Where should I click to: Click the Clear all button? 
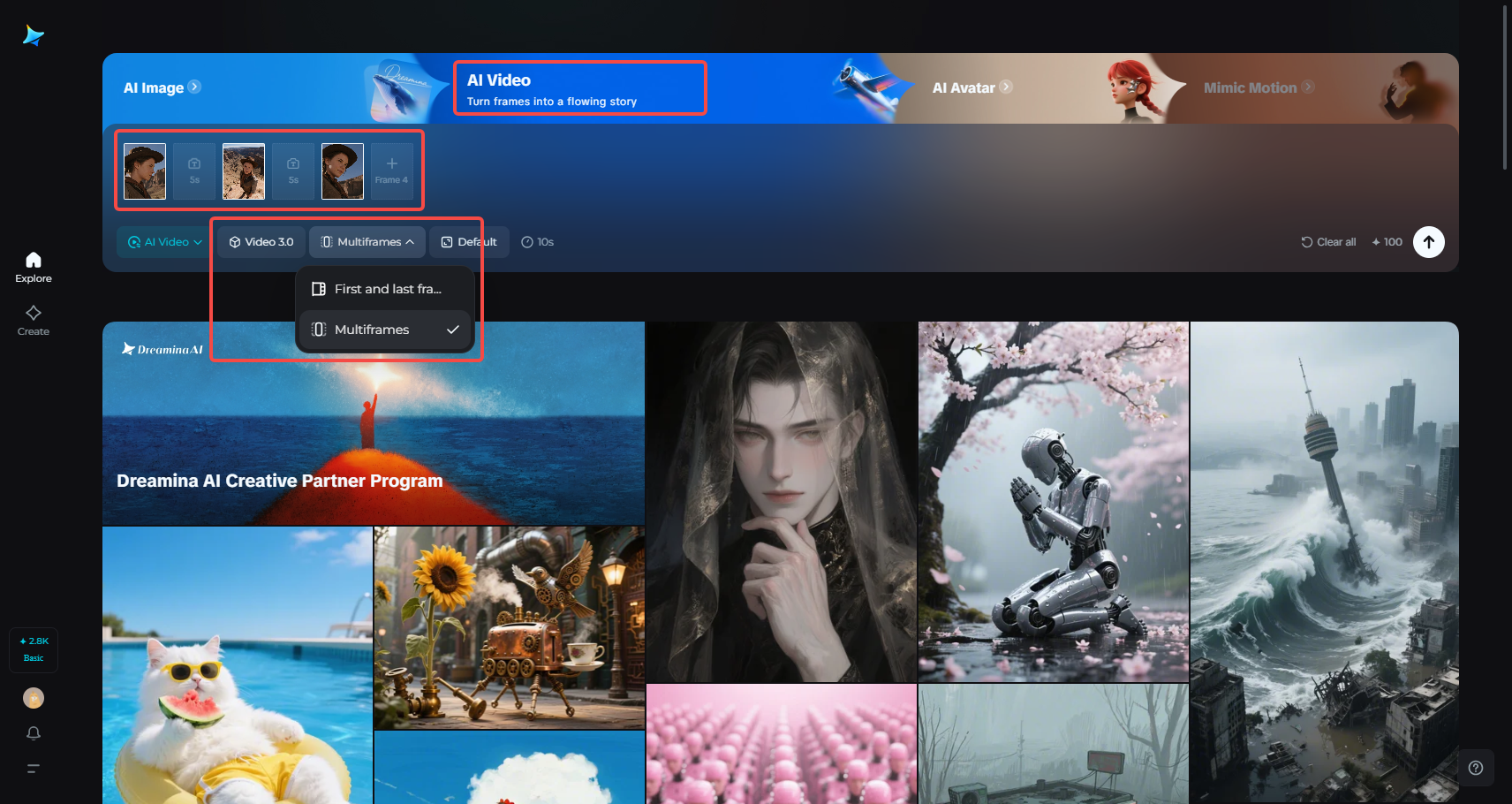click(x=1328, y=241)
